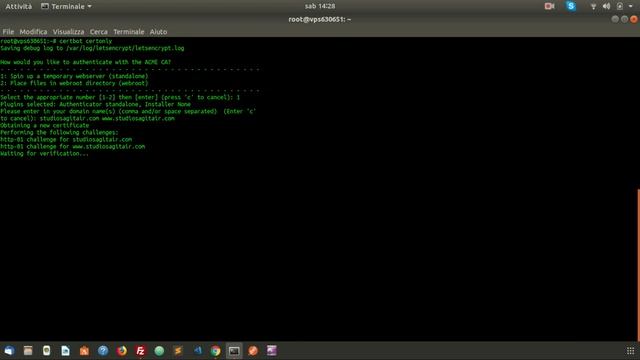Expand the Terminale app menu in top panel
This screenshot has width=640, height=360.
point(66,7)
